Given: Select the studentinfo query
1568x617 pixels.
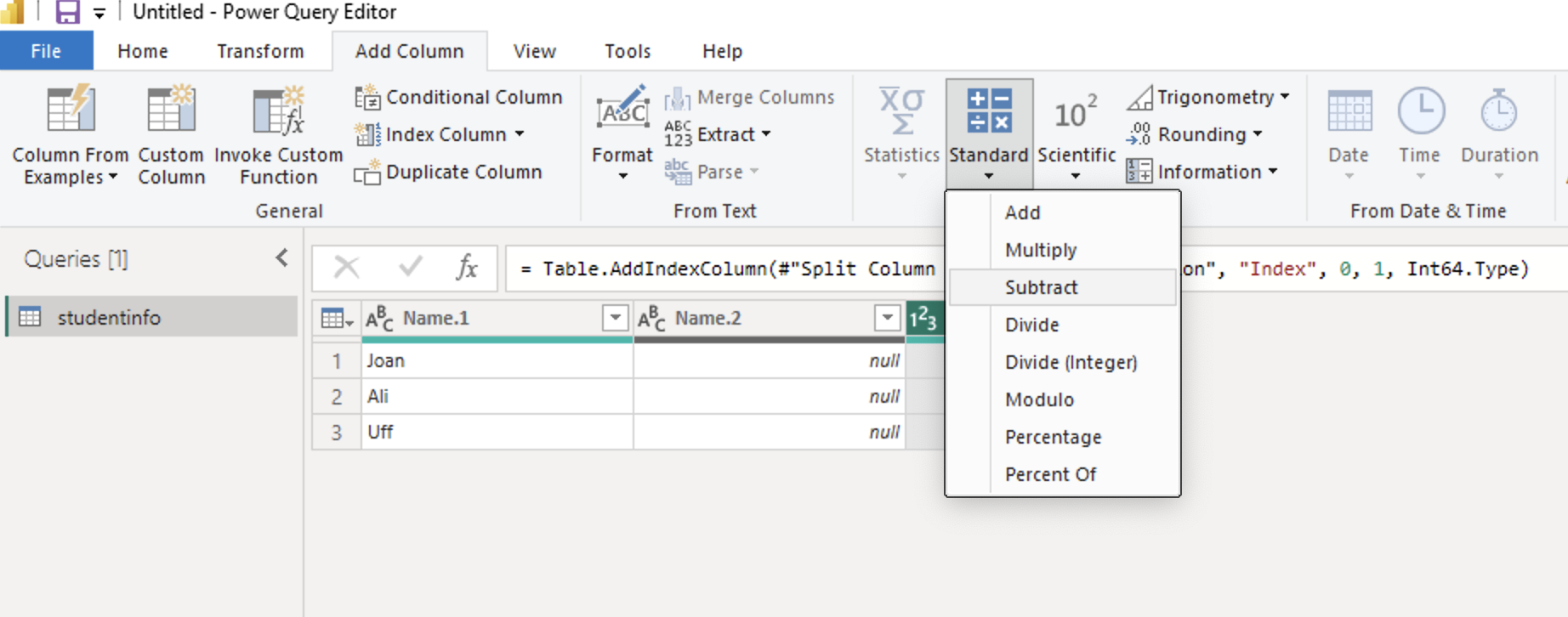Looking at the screenshot, I should [x=152, y=317].
